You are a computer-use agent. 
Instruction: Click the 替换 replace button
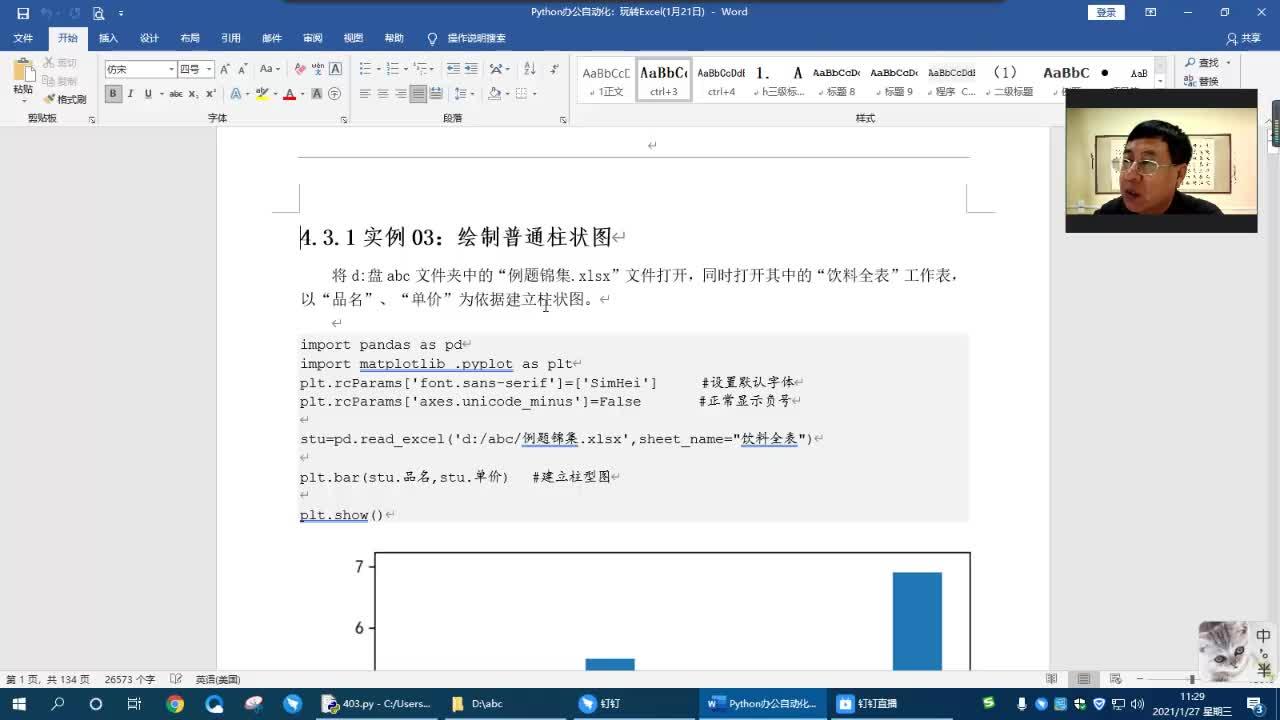1202,81
